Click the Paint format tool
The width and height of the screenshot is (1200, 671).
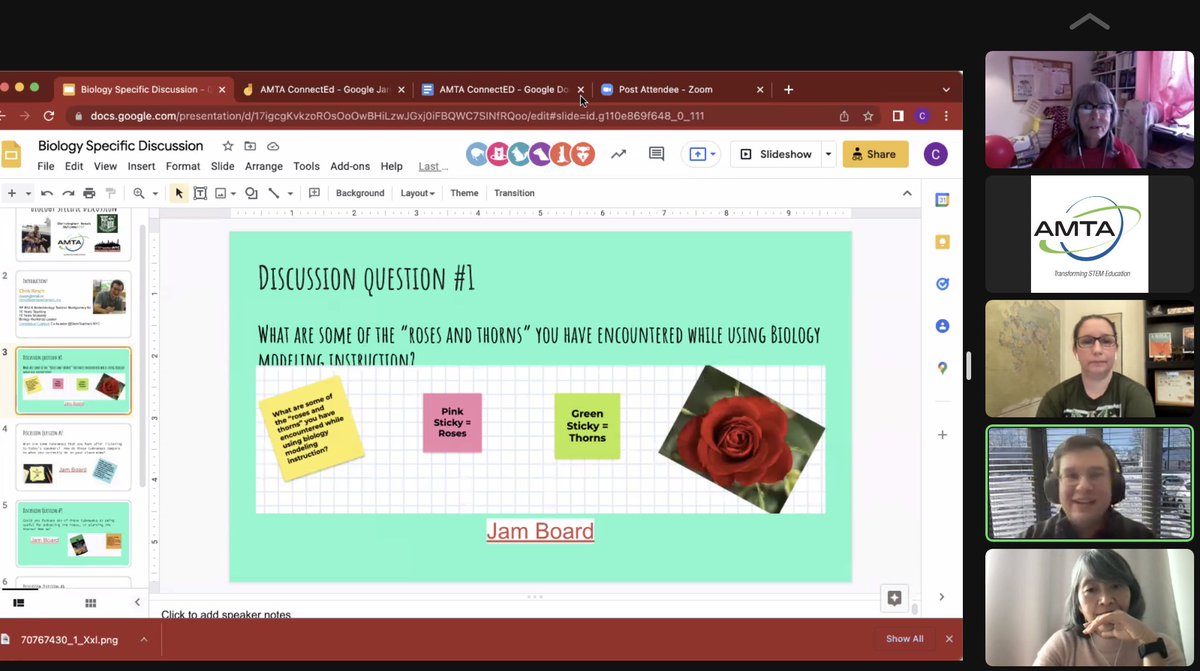click(x=110, y=192)
